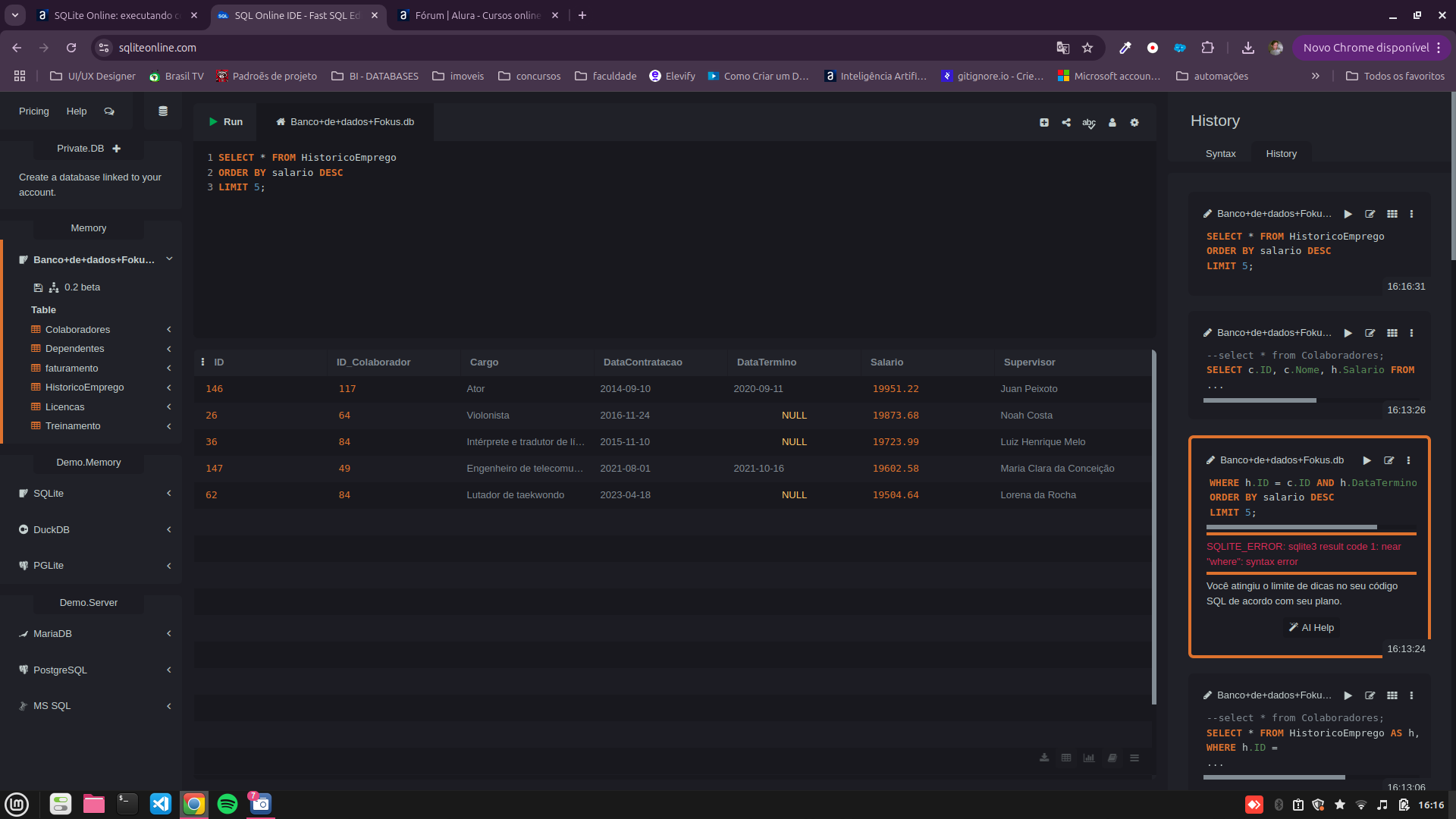Request AI Help for SQL error

[1311, 628]
